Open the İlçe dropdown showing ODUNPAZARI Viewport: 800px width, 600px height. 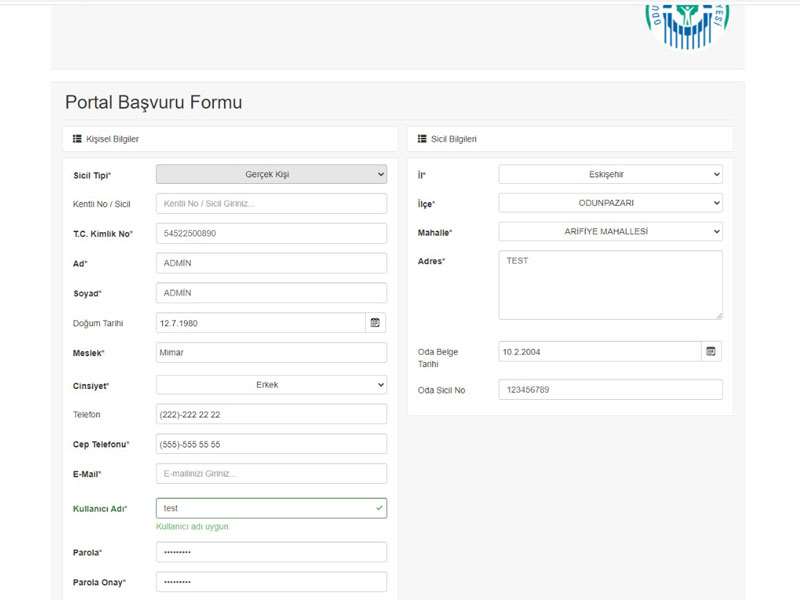coord(611,203)
